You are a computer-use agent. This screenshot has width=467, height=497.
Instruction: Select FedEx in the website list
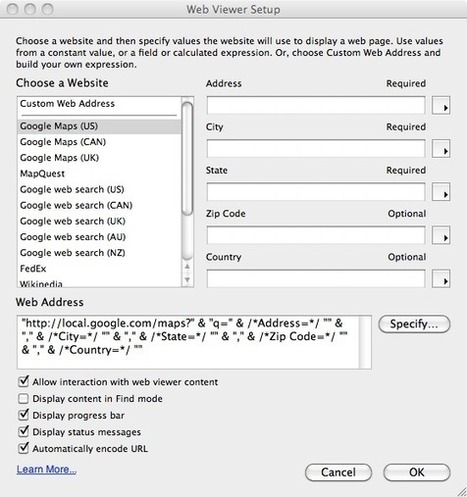99,269
